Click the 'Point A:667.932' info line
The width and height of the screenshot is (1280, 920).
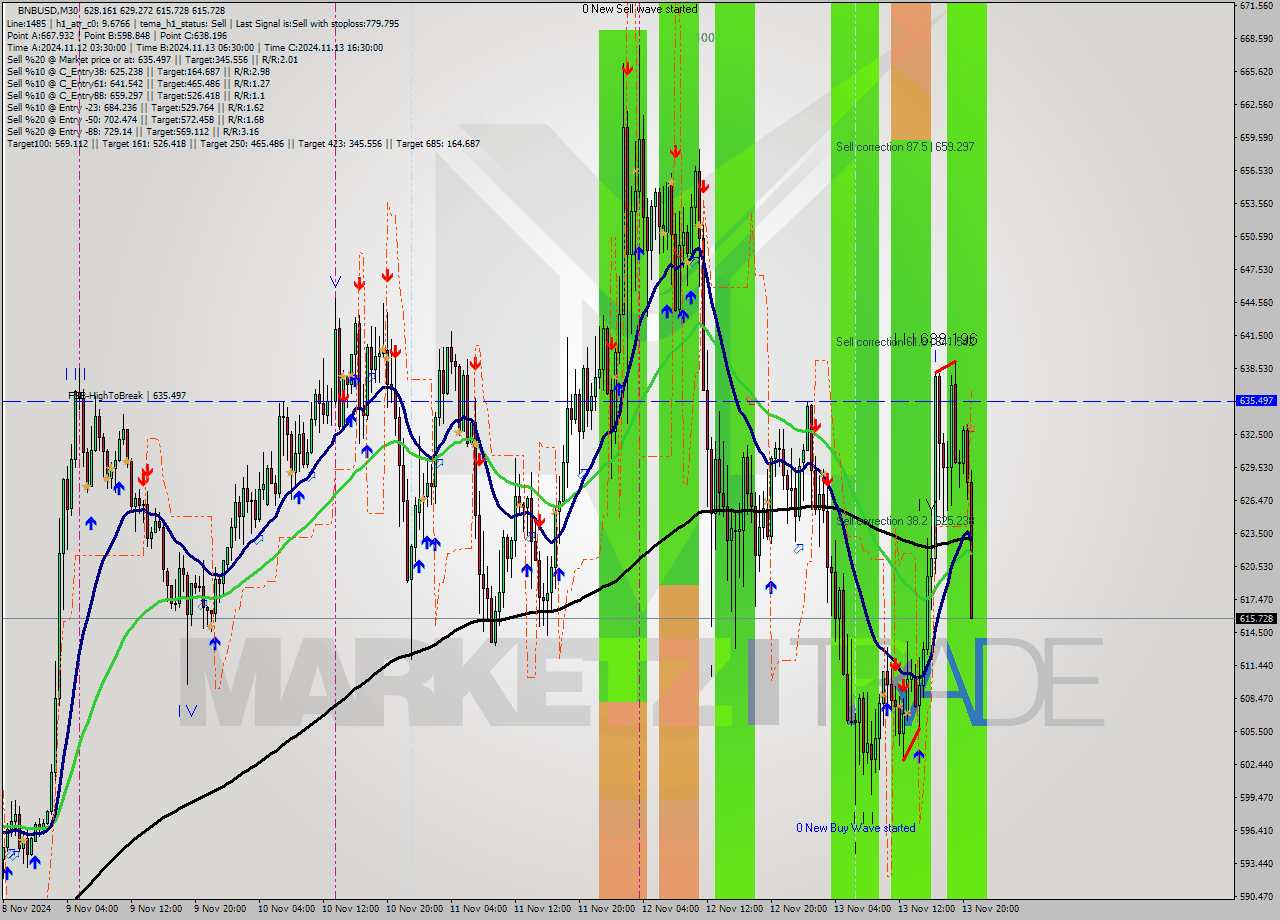pyautogui.click(x=117, y=35)
